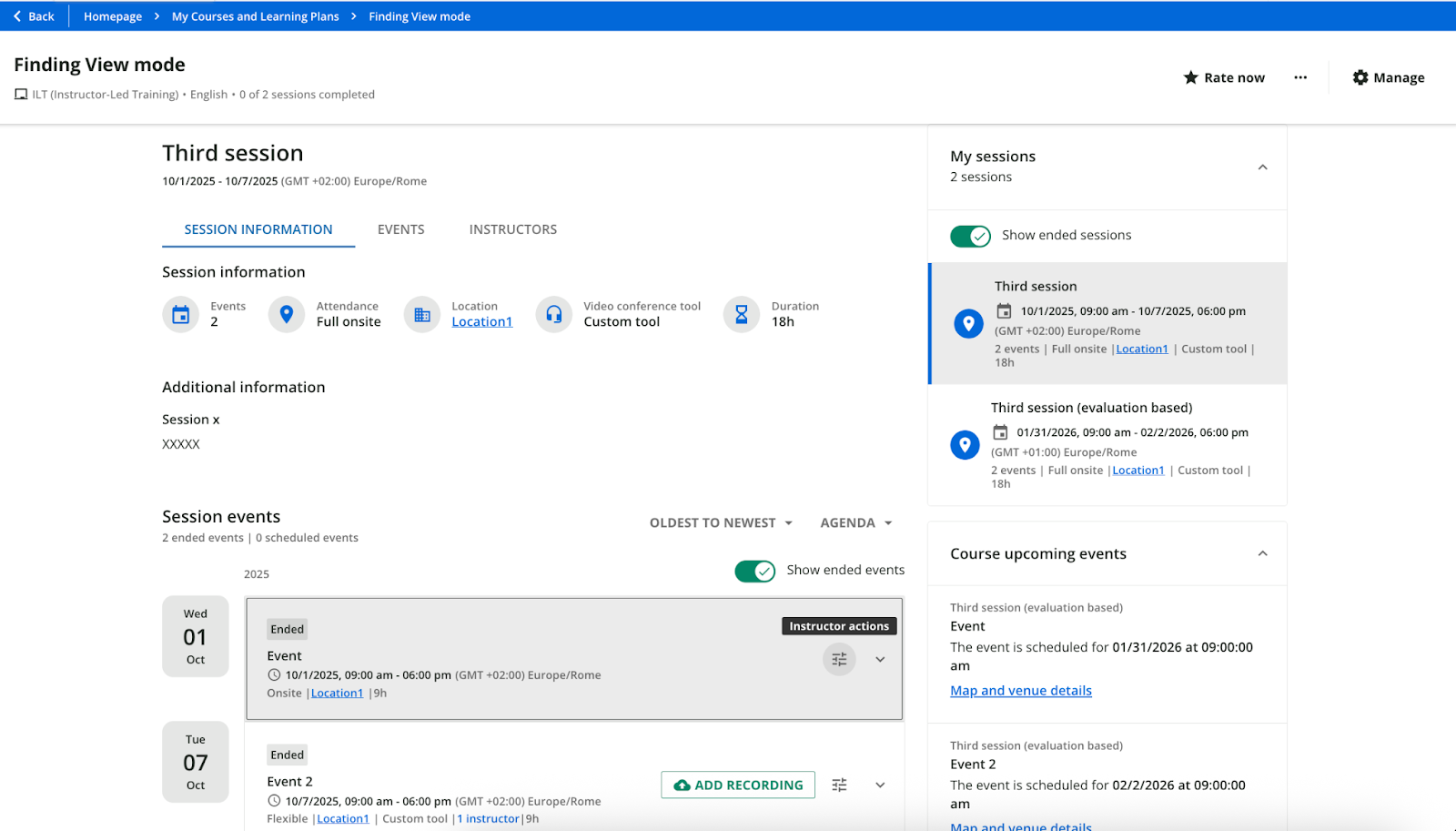Screen dimensions: 1456x831
Task: Click pin icon for evaluation based session
Action: [x=965, y=445]
